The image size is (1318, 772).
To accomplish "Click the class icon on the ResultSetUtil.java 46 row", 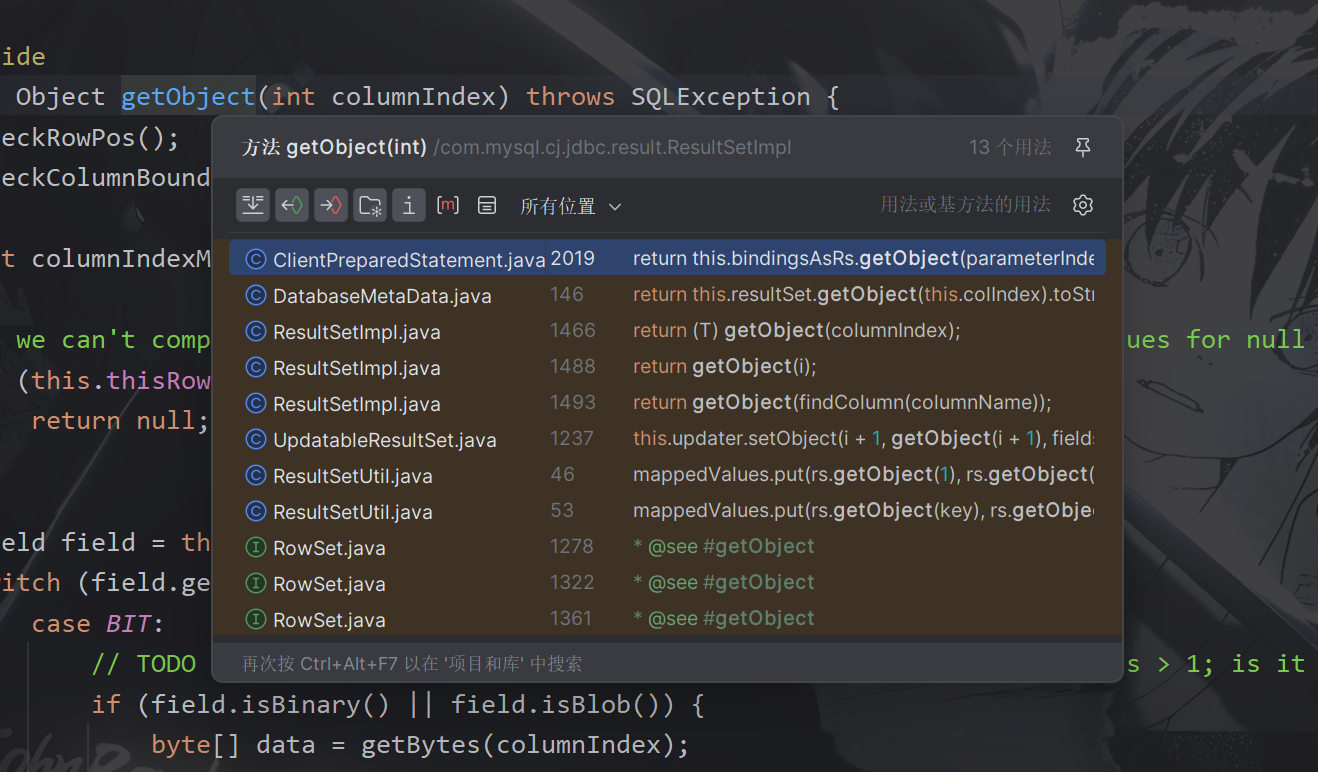I will click(x=256, y=476).
